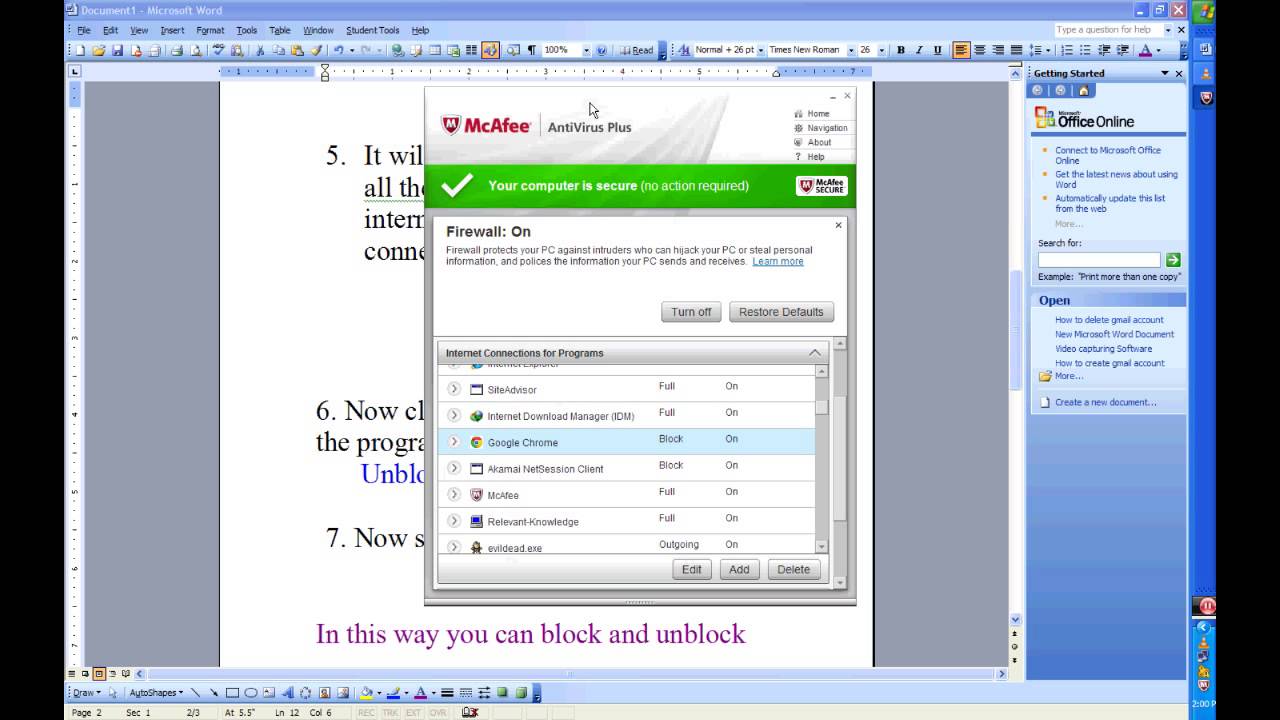Expand the Akamai NetSession Client row
1280x720 pixels.
pos(454,468)
